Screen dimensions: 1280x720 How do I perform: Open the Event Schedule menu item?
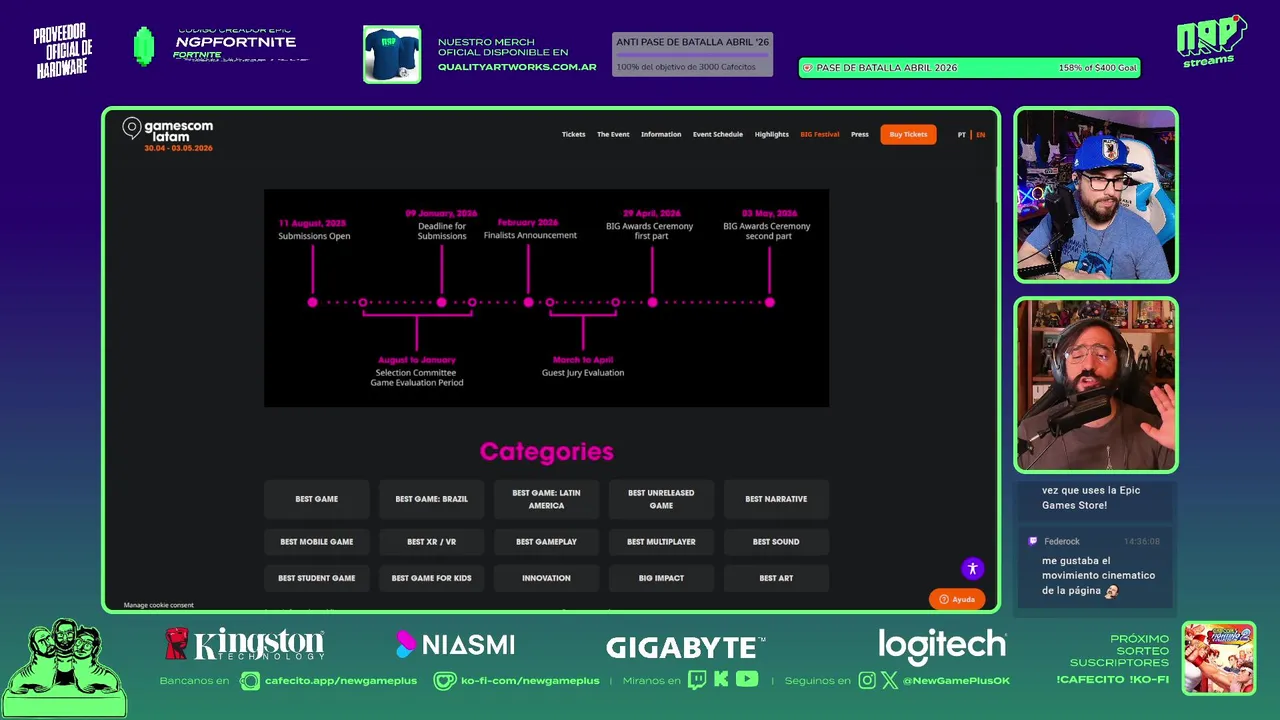click(x=718, y=134)
